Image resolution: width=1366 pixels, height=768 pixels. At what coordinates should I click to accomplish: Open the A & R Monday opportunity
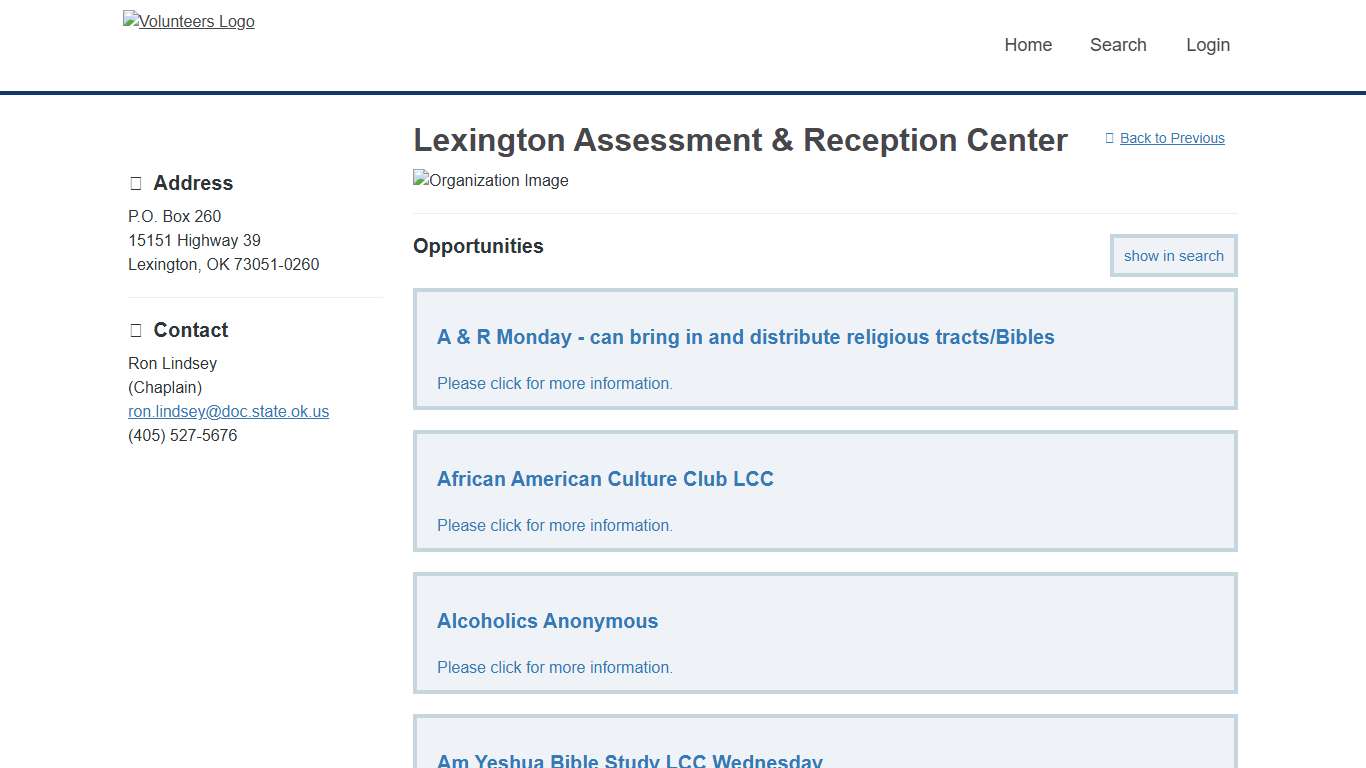tap(746, 337)
